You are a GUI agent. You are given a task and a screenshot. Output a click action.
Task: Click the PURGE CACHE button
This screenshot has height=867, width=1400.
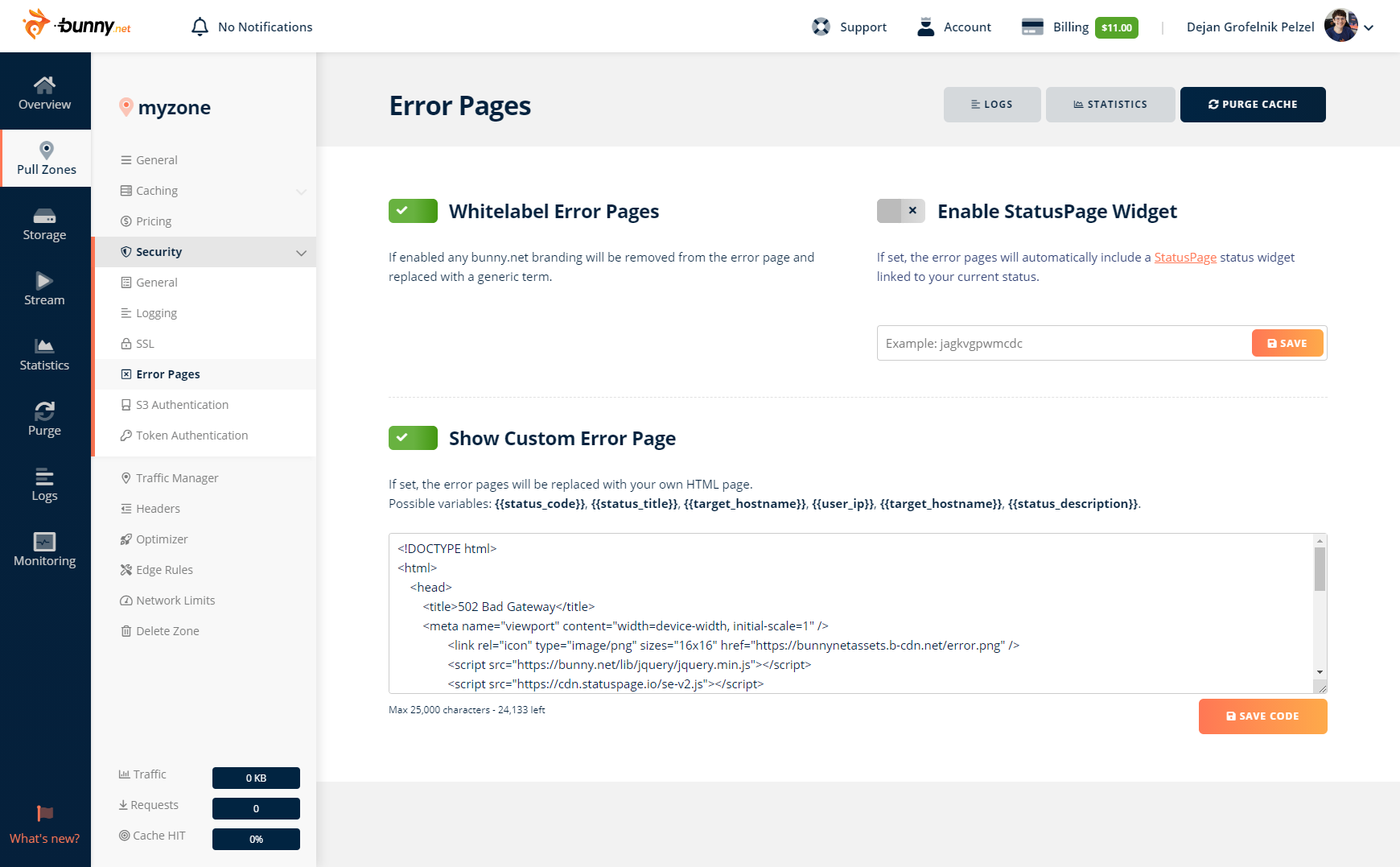click(x=1253, y=105)
